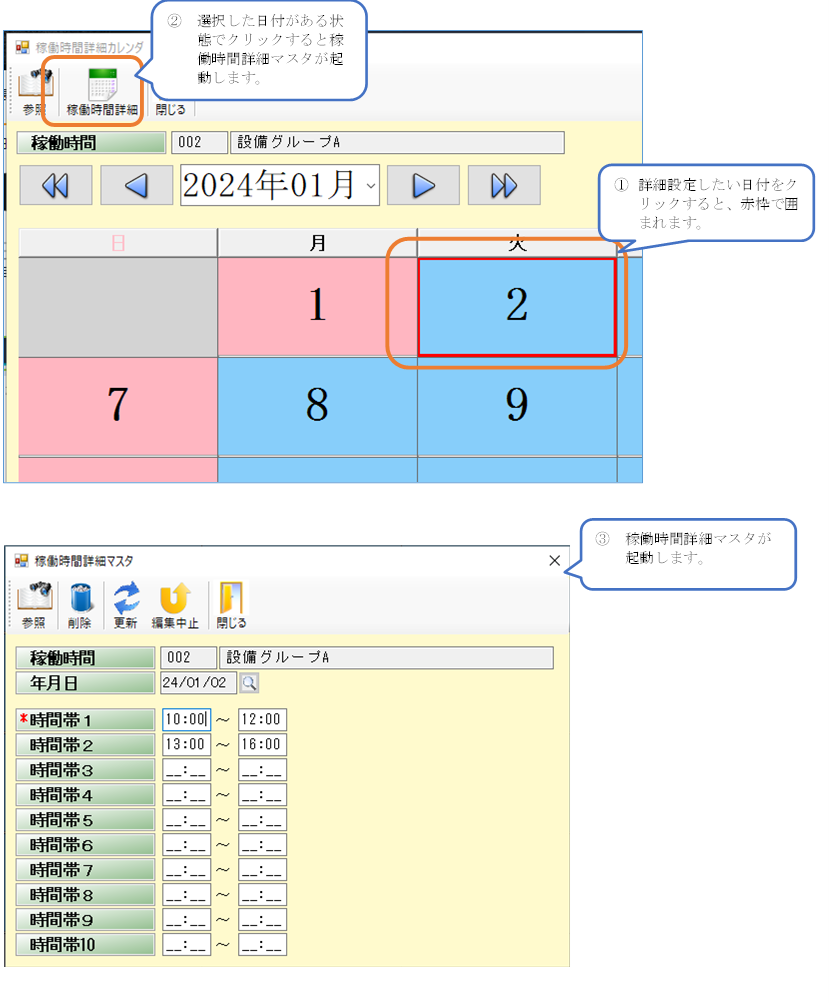Screen dimensions: 830x1006
Task: Click the 時間帯1 start time field
Action: (186, 720)
